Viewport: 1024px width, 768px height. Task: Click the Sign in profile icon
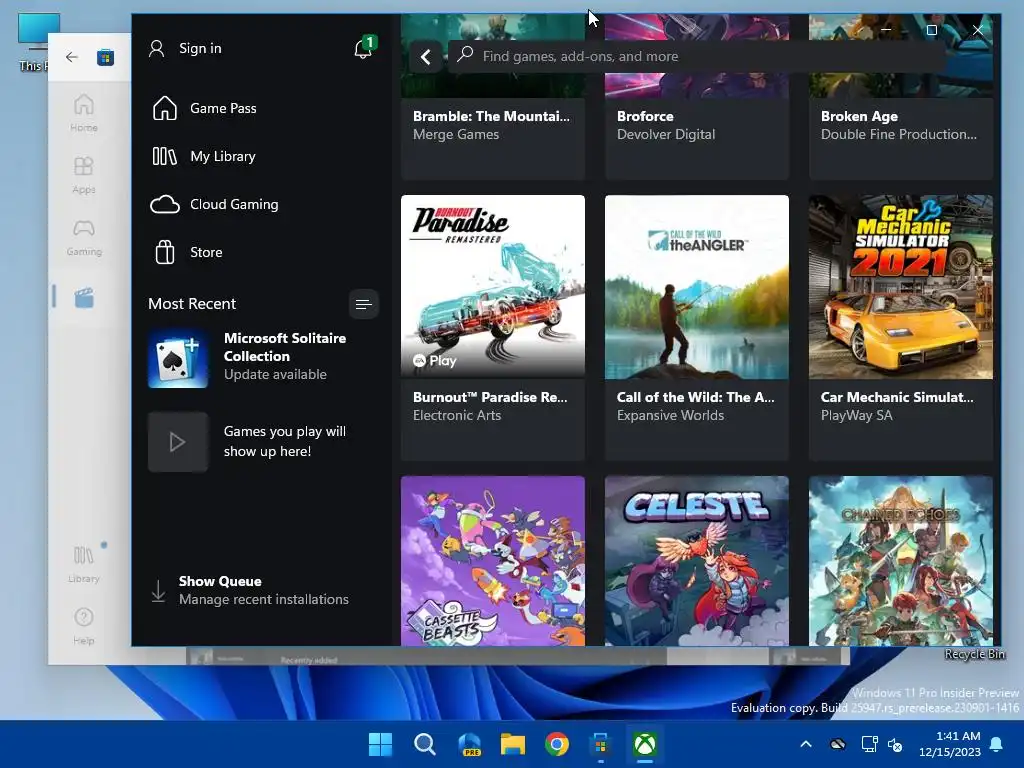(x=157, y=48)
